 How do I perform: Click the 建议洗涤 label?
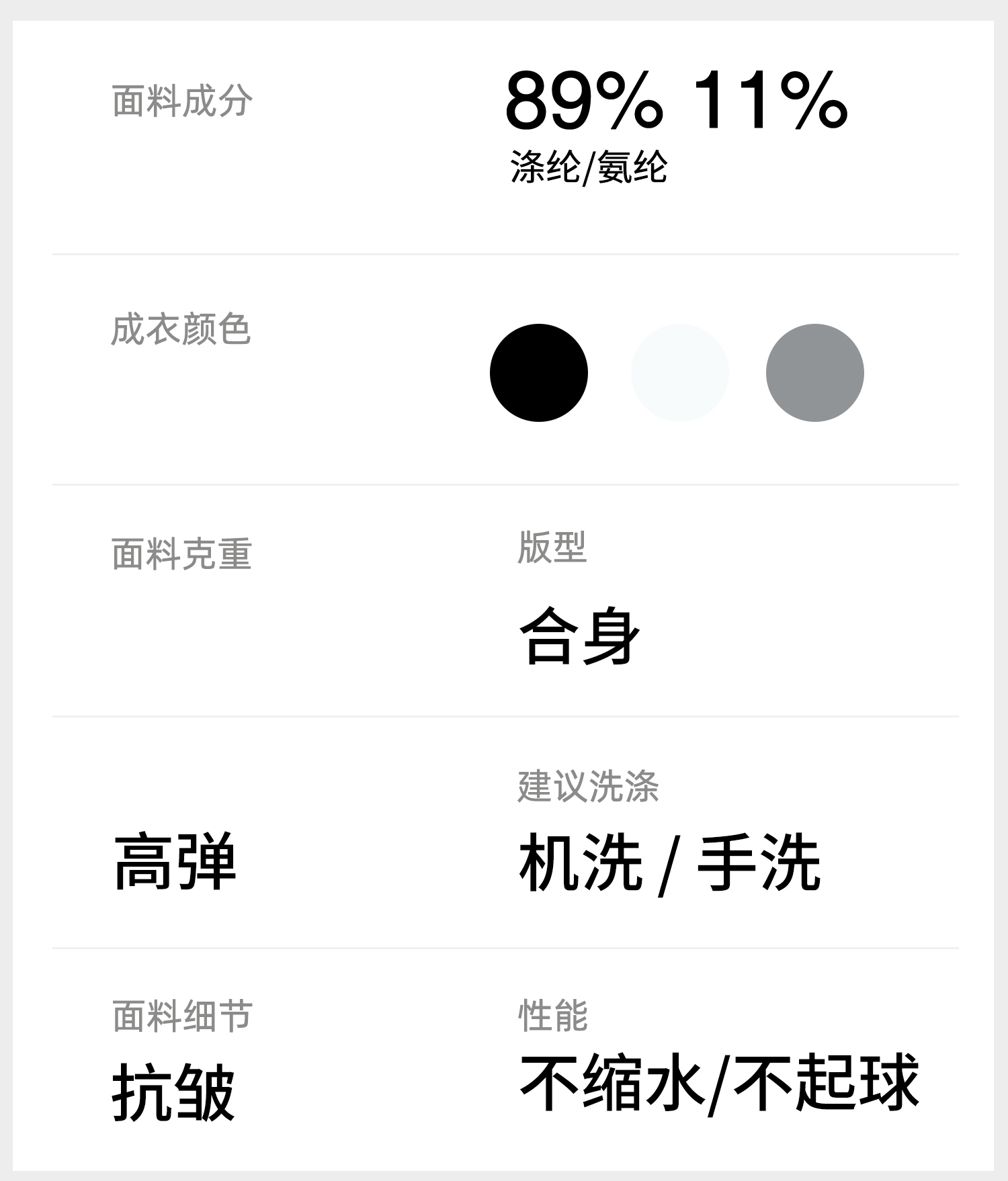point(588,786)
